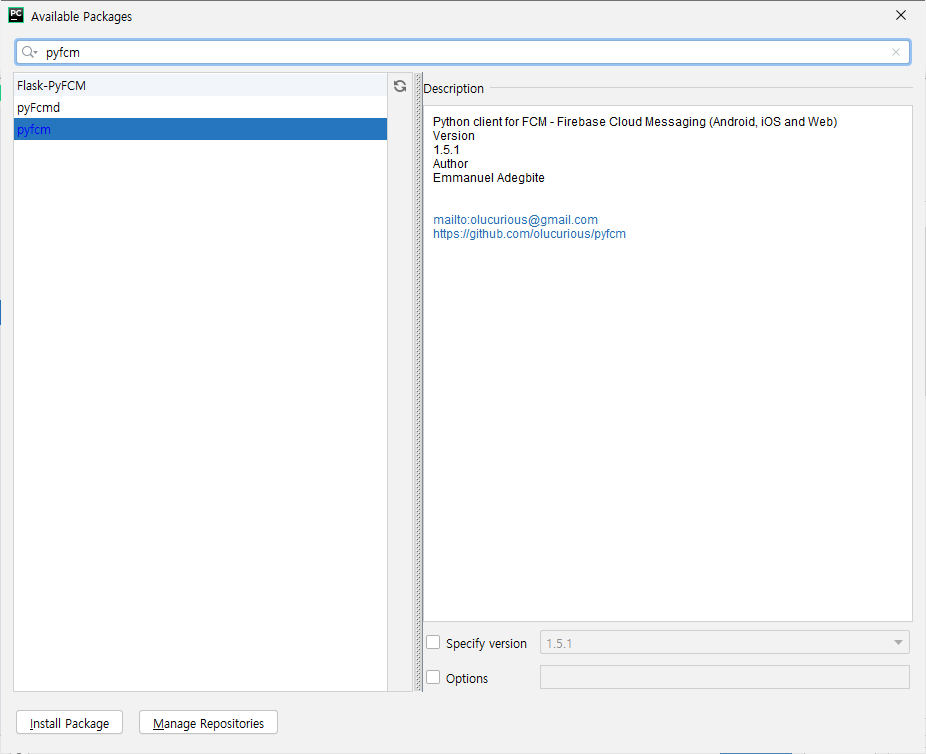This screenshot has width=926, height=754.
Task: Close the Available Packages dialog
Action: [901, 15]
